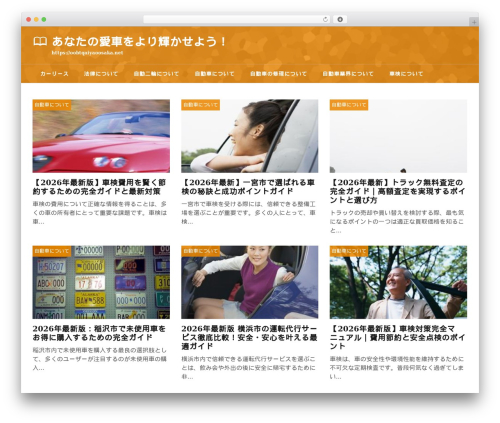The image size is (500, 423).
Task: Open thumbnail of woman in purple vest
Action: click(x=250, y=282)
